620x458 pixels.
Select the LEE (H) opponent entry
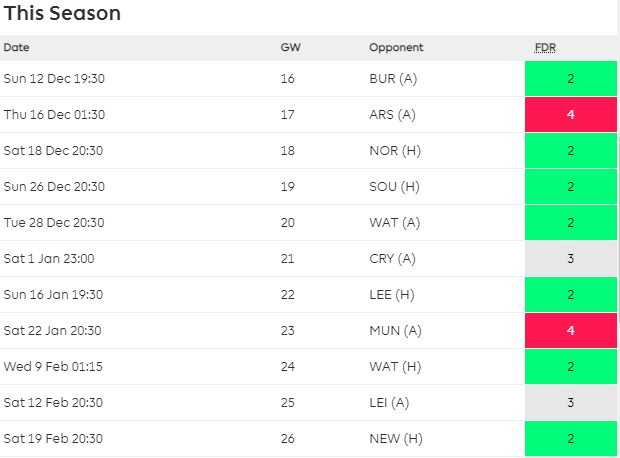click(x=391, y=295)
